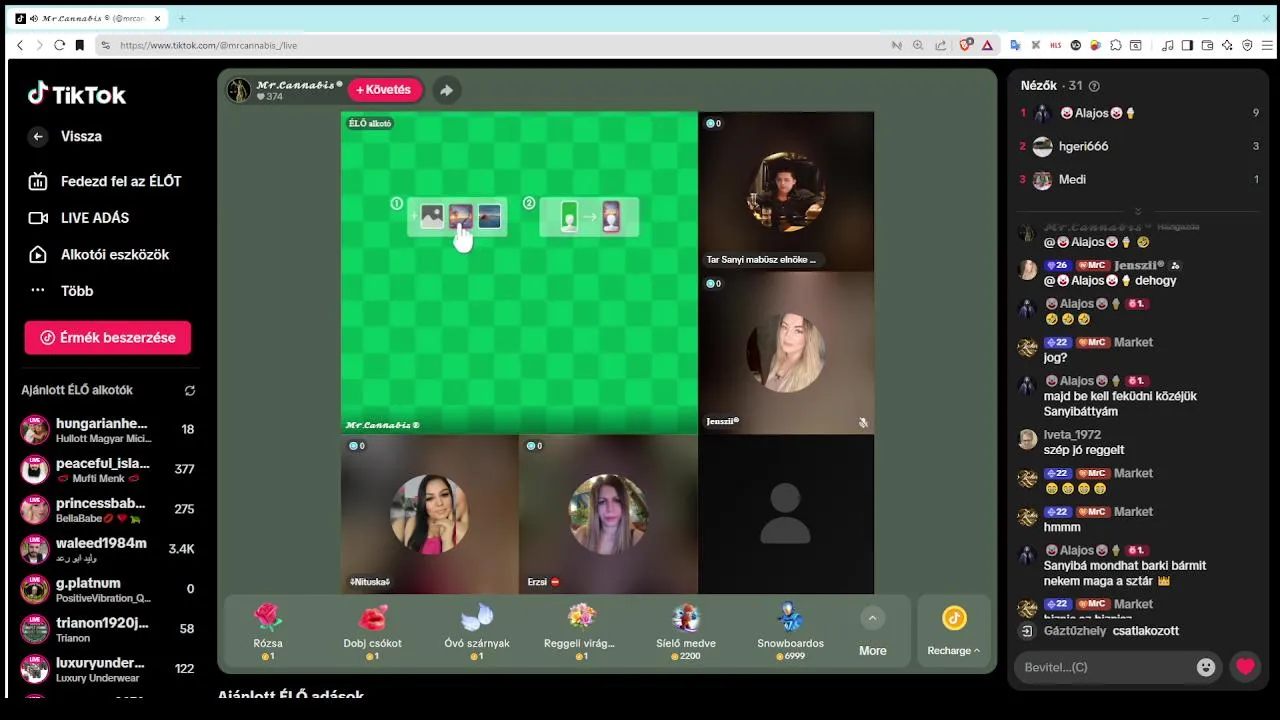The image size is (1280, 720).
Task: Click browser back button
Action: coord(20,45)
